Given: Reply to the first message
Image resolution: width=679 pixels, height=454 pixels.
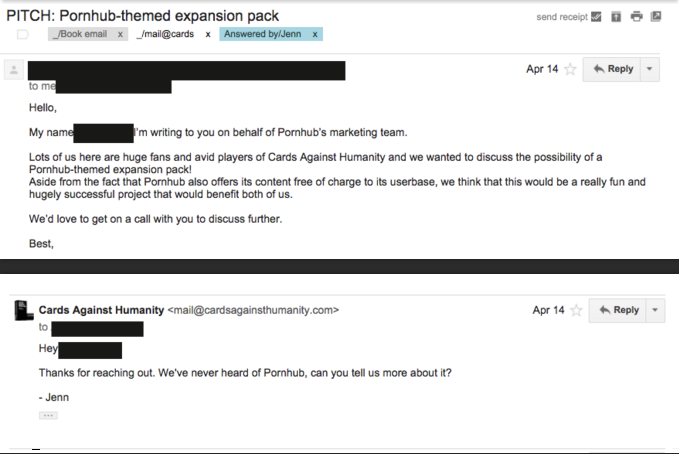Looking at the screenshot, I should click(612, 69).
